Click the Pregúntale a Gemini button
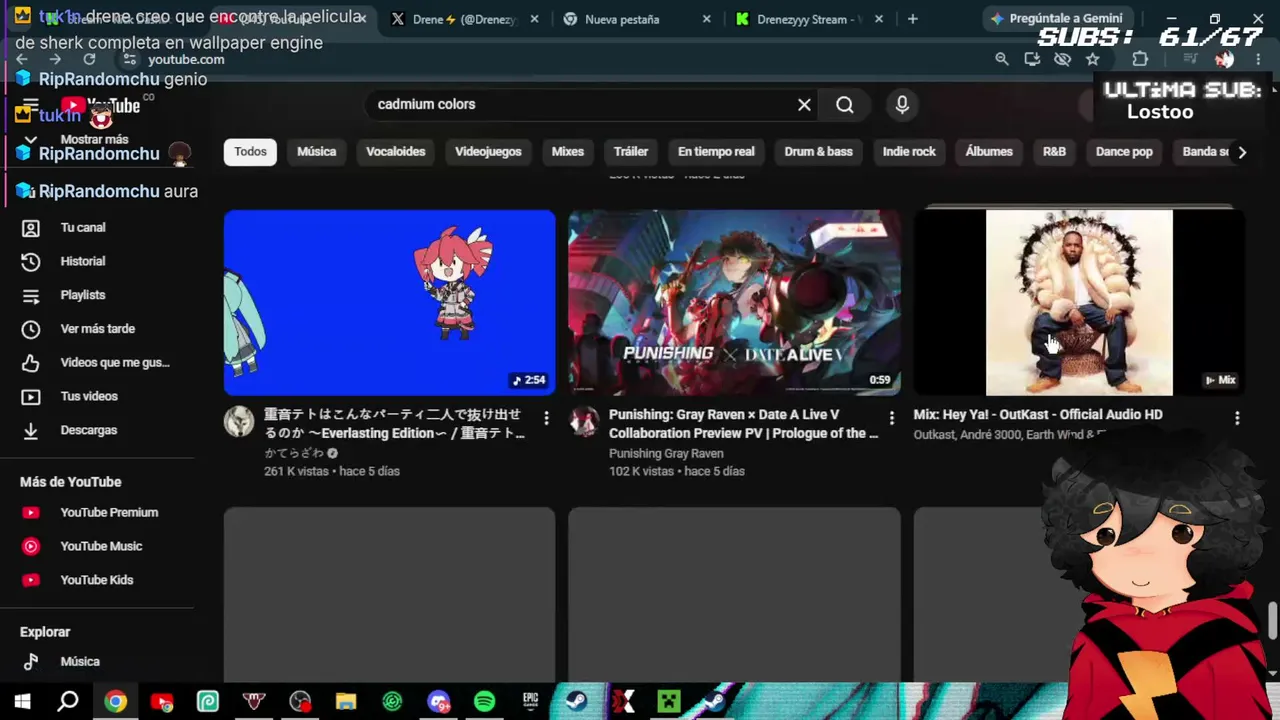The height and width of the screenshot is (720, 1280). [x=1056, y=19]
